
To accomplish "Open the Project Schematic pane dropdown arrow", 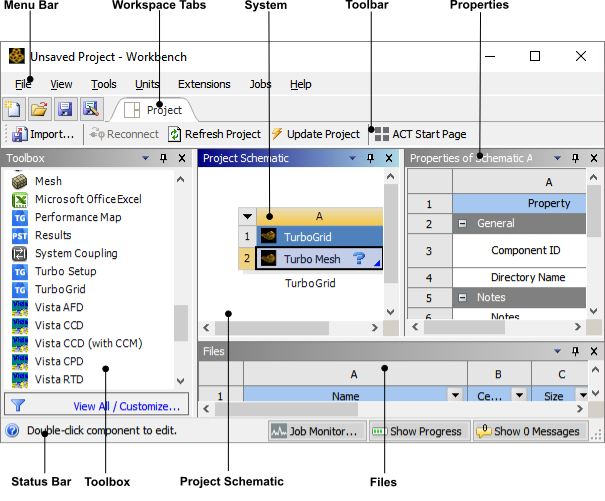I will (352, 158).
